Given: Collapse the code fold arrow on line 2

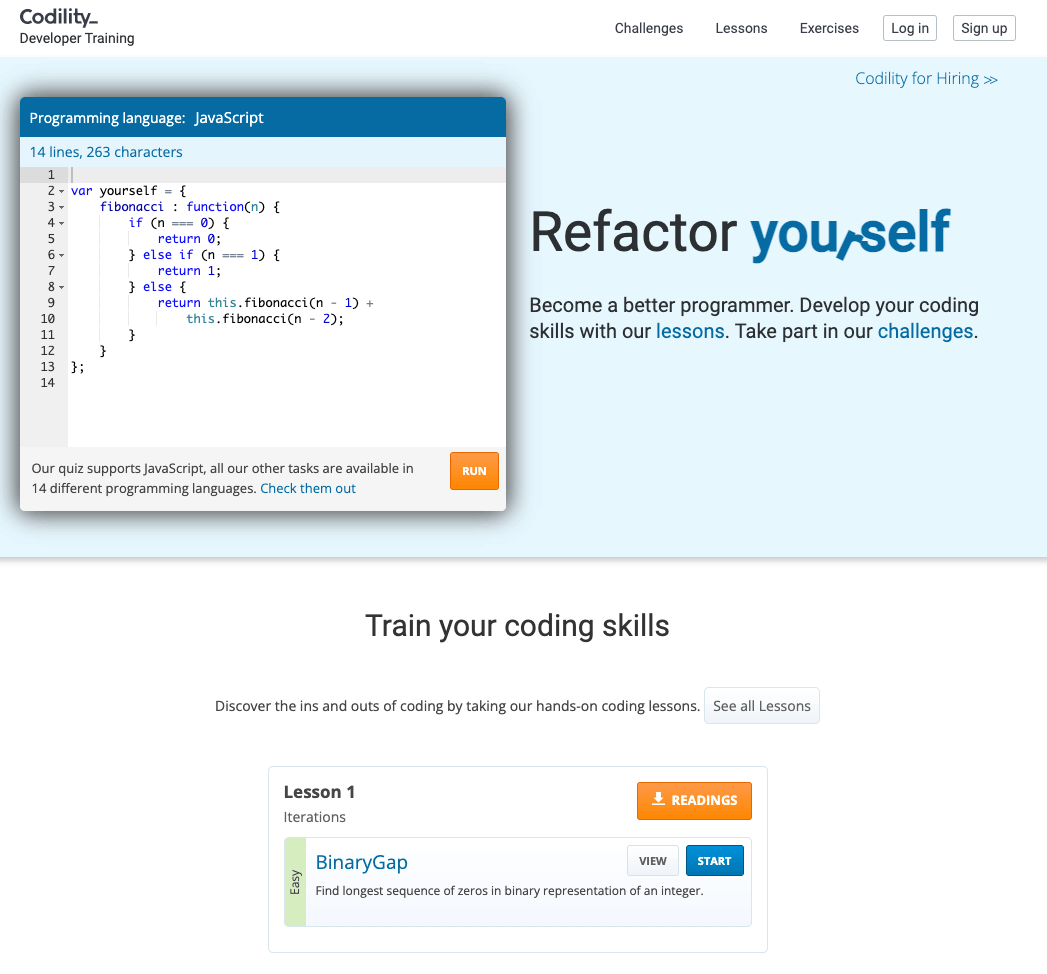Looking at the screenshot, I should [x=61, y=191].
